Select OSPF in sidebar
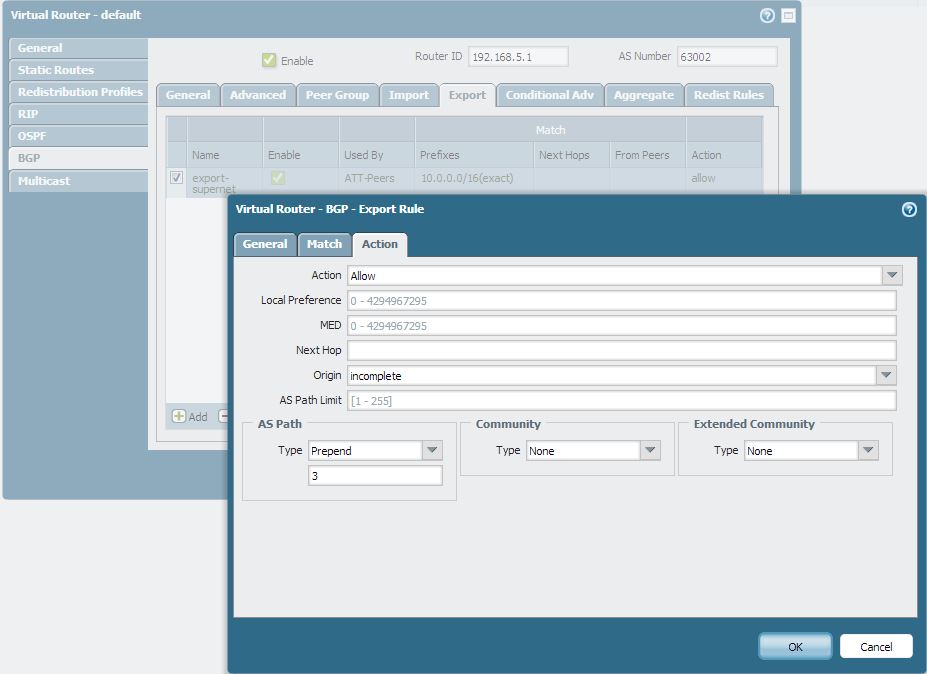Image resolution: width=927 pixels, height=674 pixels. coord(79,136)
